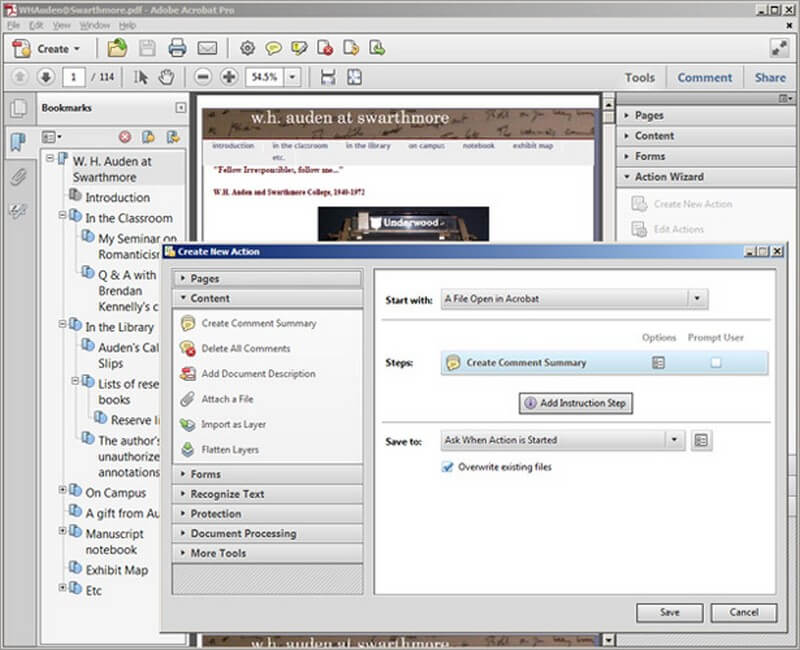800x650 pixels.
Task: Add Attach a File action
Action: (217, 399)
